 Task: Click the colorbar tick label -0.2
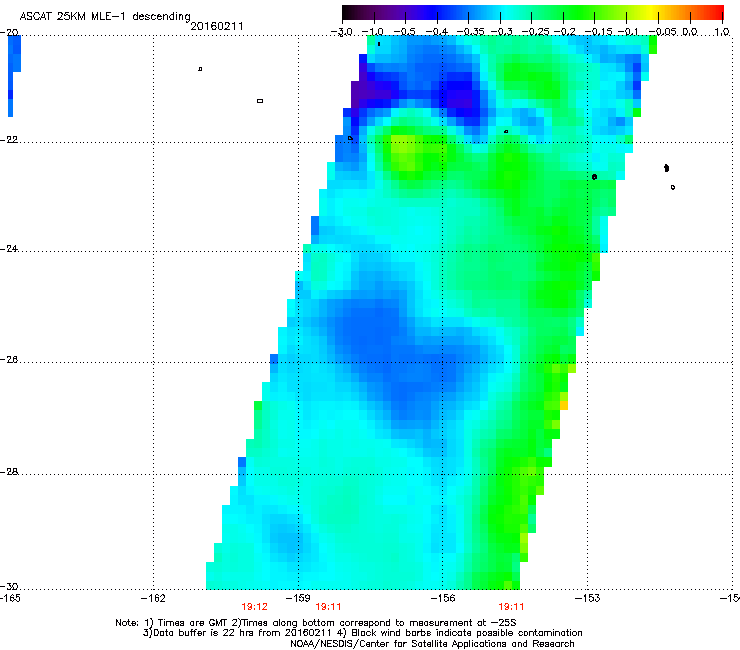click(564, 32)
